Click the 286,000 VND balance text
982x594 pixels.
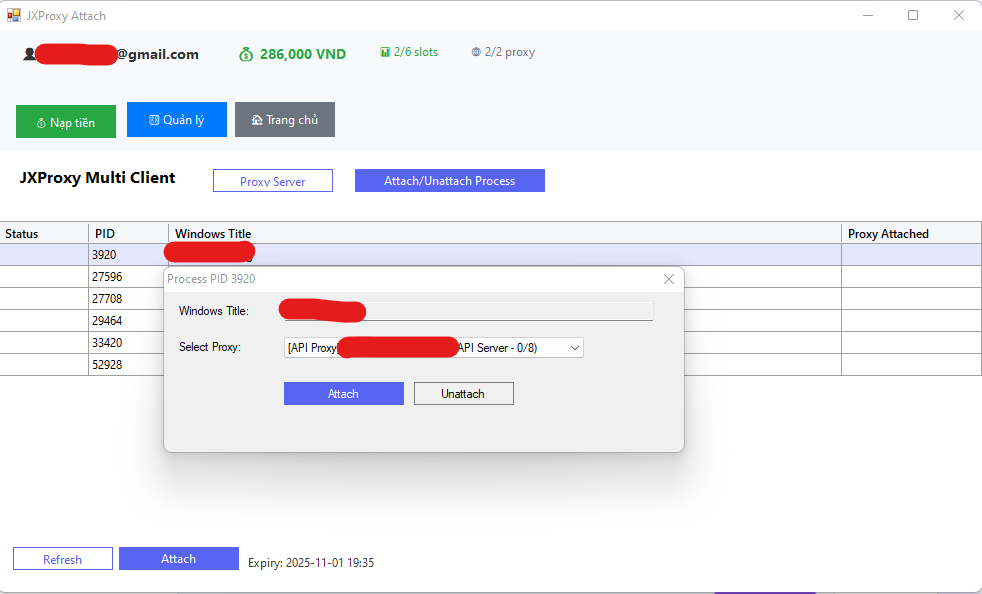pyautogui.click(x=302, y=55)
